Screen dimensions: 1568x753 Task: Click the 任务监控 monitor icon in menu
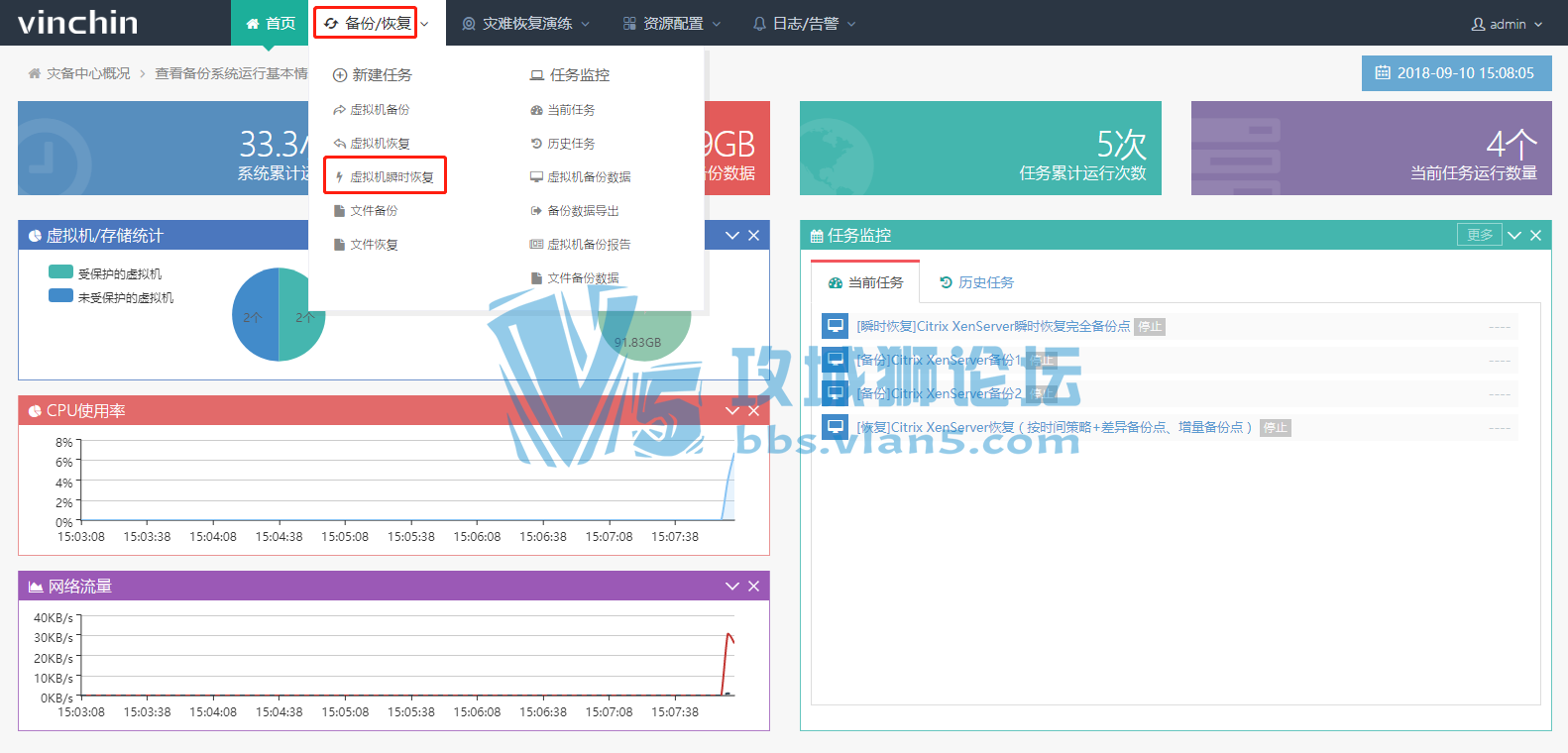[x=537, y=75]
